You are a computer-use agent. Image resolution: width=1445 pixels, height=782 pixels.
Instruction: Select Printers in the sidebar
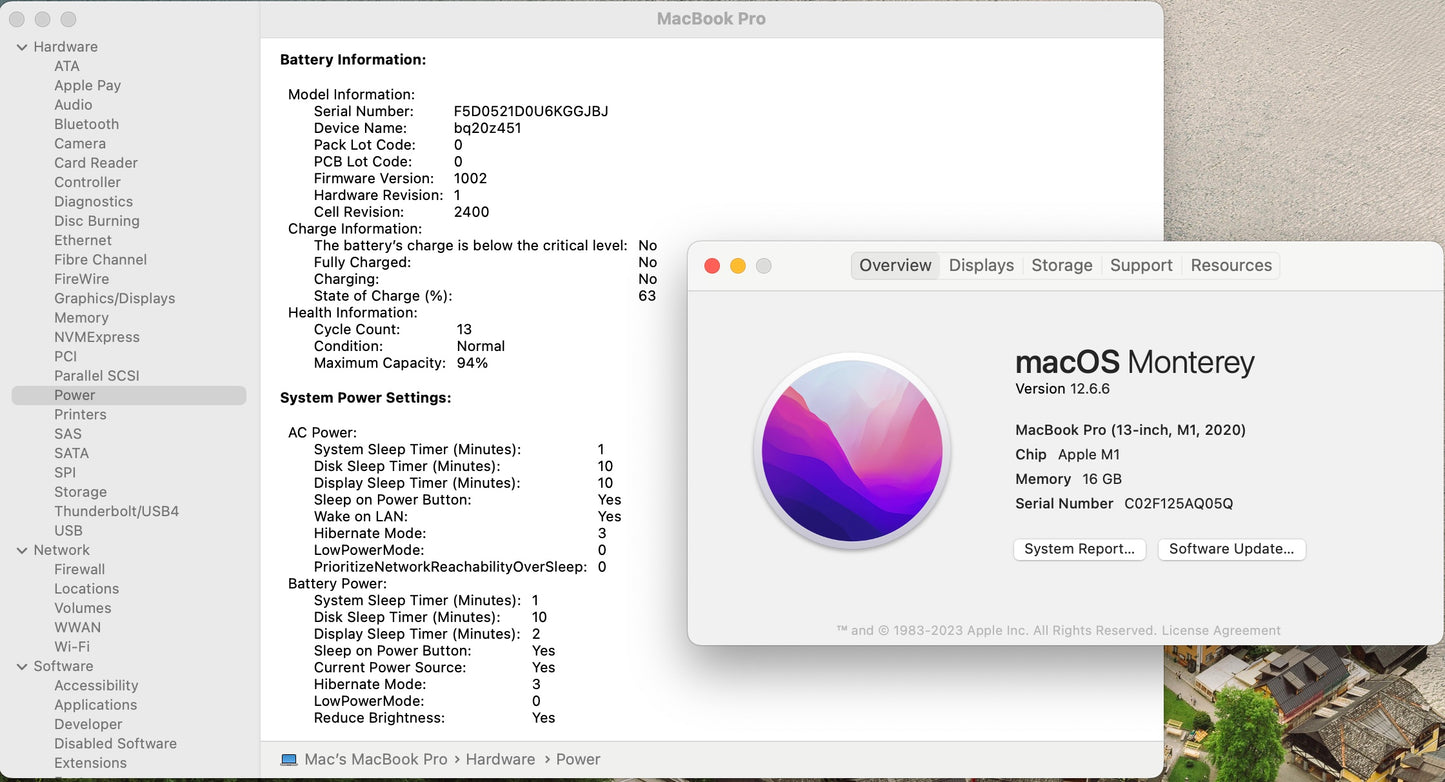pos(81,414)
